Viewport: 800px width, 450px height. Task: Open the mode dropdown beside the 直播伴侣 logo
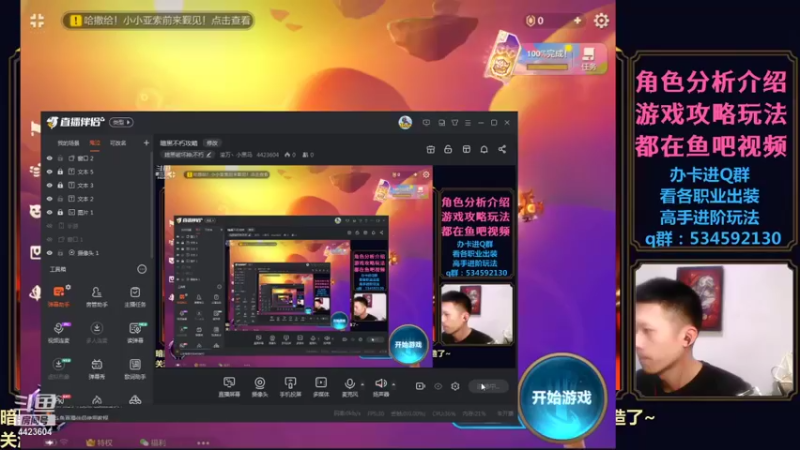[x=121, y=122]
